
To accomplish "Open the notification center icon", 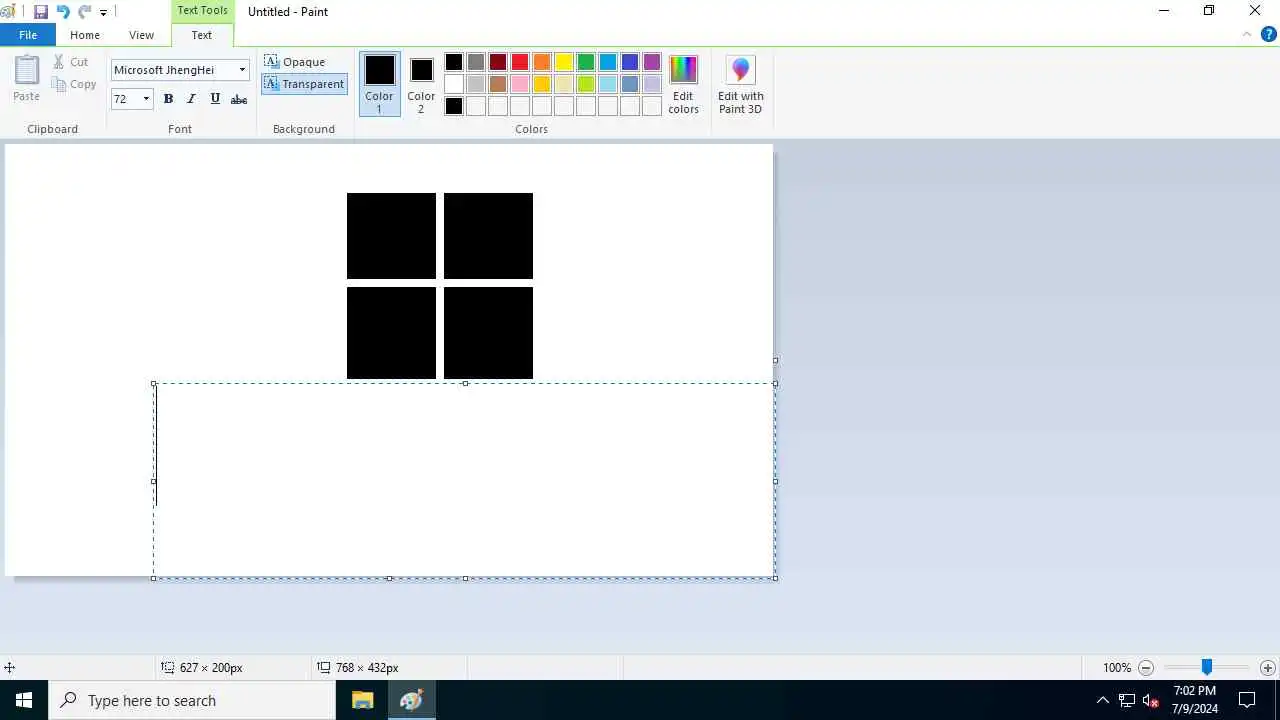I will click(1247, 700).
